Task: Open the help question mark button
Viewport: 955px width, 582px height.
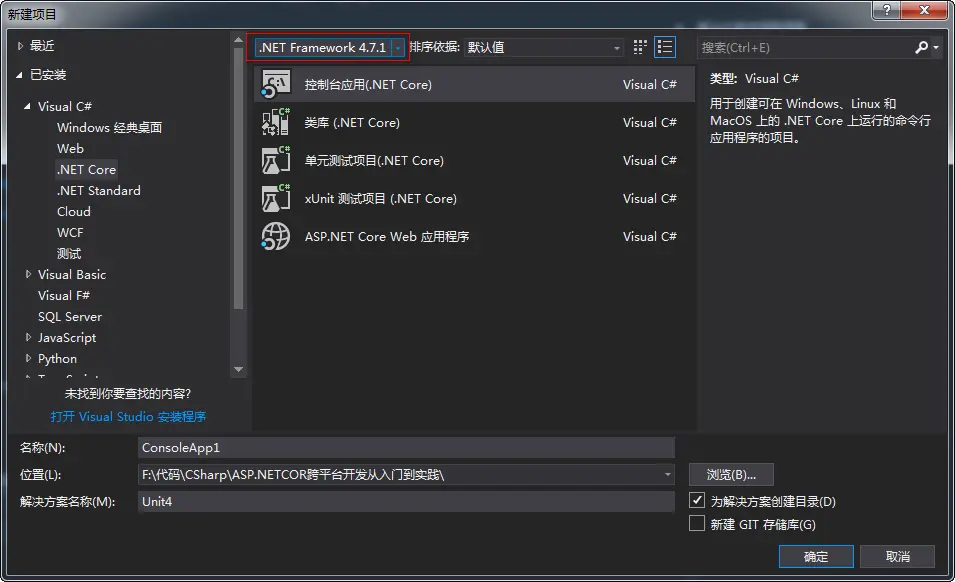Action: [x=887, y=10]
